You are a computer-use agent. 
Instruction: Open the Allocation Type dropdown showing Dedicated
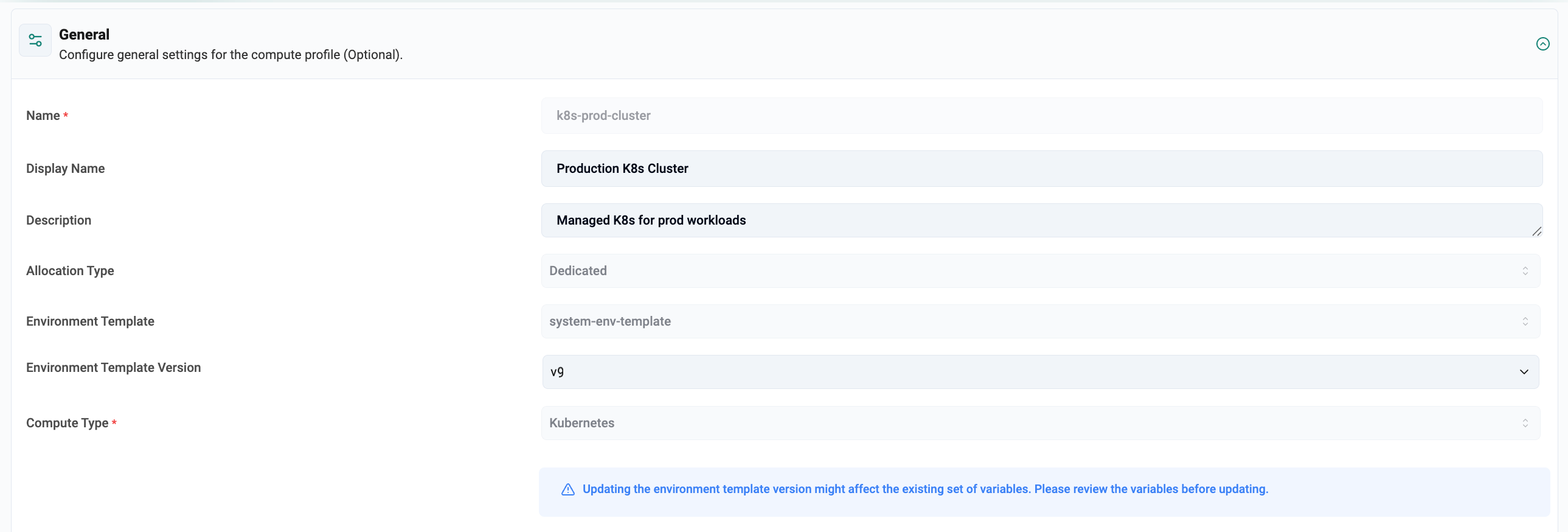(x=1035, y=271)
